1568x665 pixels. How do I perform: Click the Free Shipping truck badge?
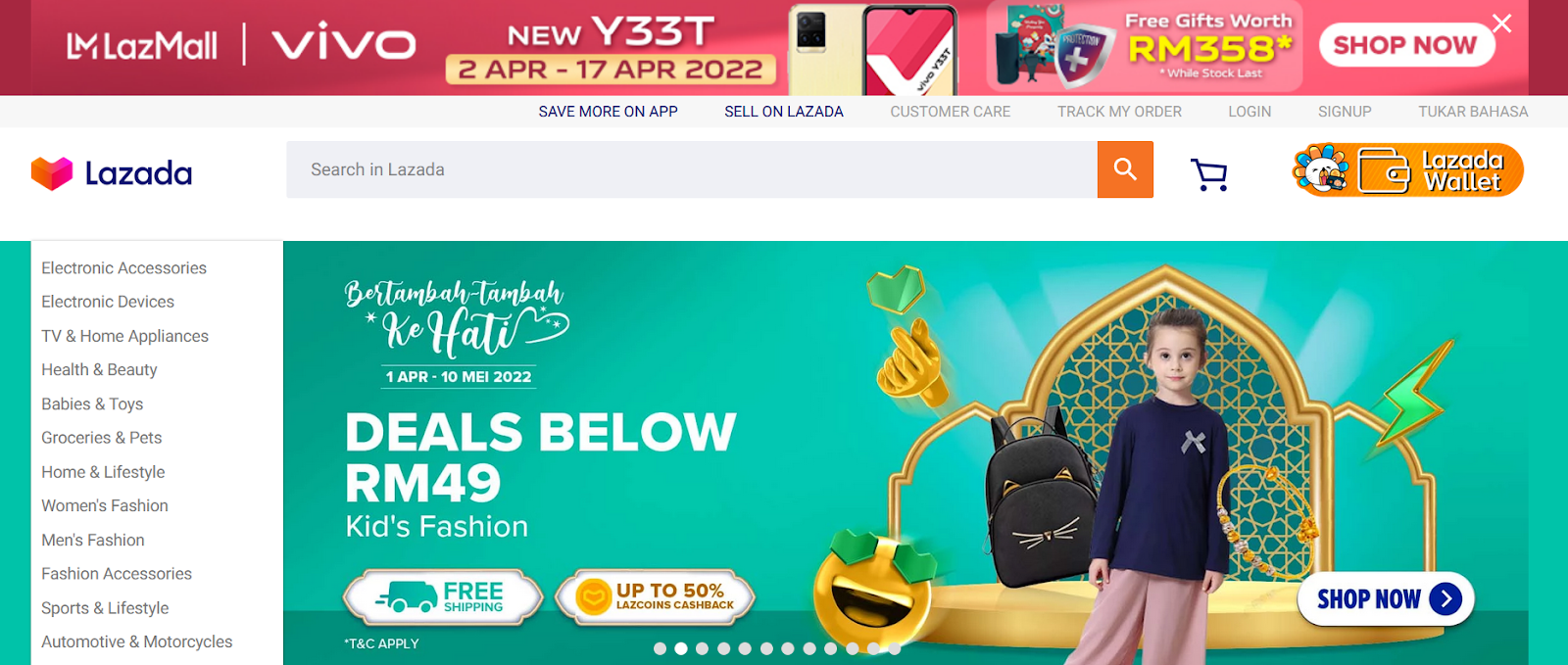click(x=443, y=596)
